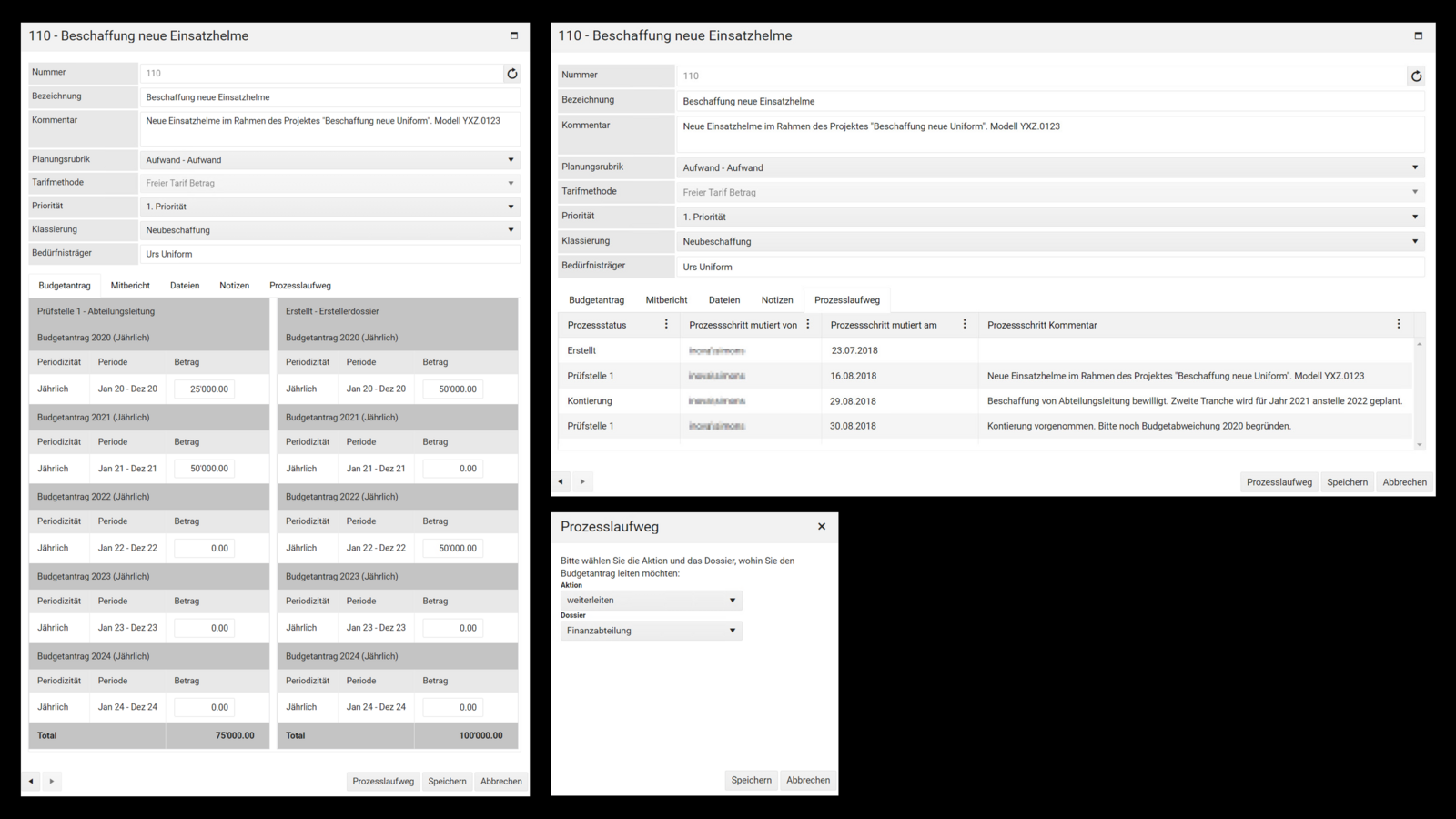Open column menu for Prozessschritt mutiert am
The width and height of the screenshot is (1456, 819).
pyautogui.click(x=965, y=325)
